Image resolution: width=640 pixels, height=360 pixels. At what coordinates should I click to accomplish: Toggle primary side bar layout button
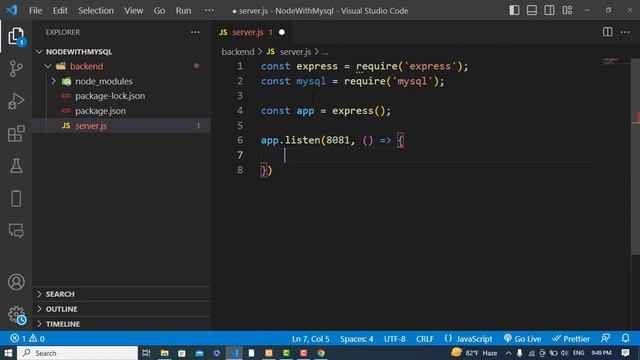click(514, 10)
